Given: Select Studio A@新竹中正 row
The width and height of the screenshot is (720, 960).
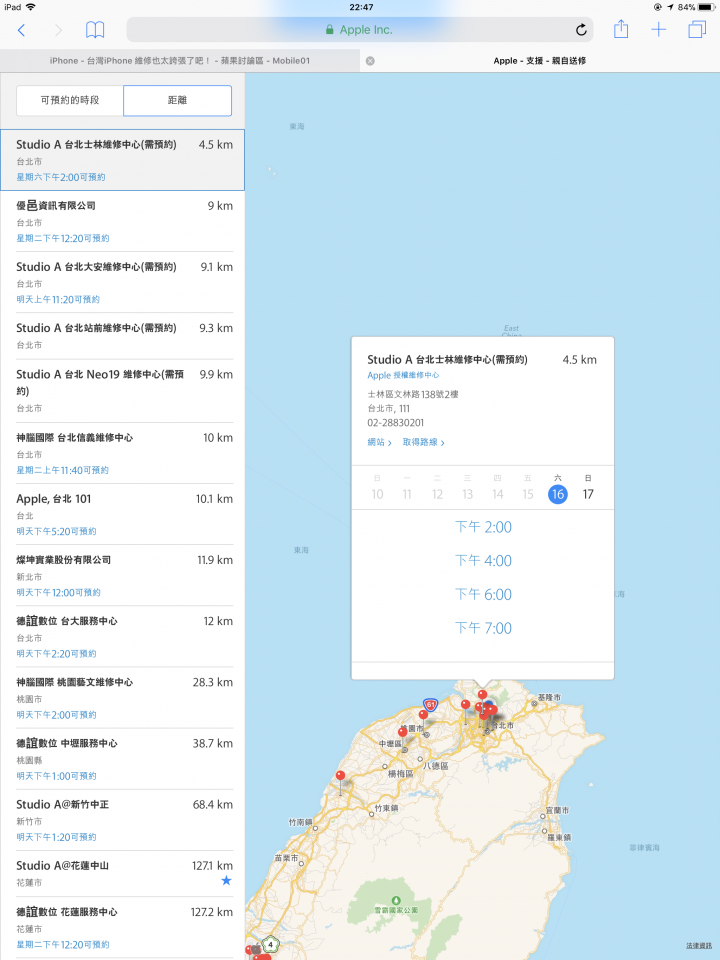Looking at the screenshot, I should pos(122,820).
